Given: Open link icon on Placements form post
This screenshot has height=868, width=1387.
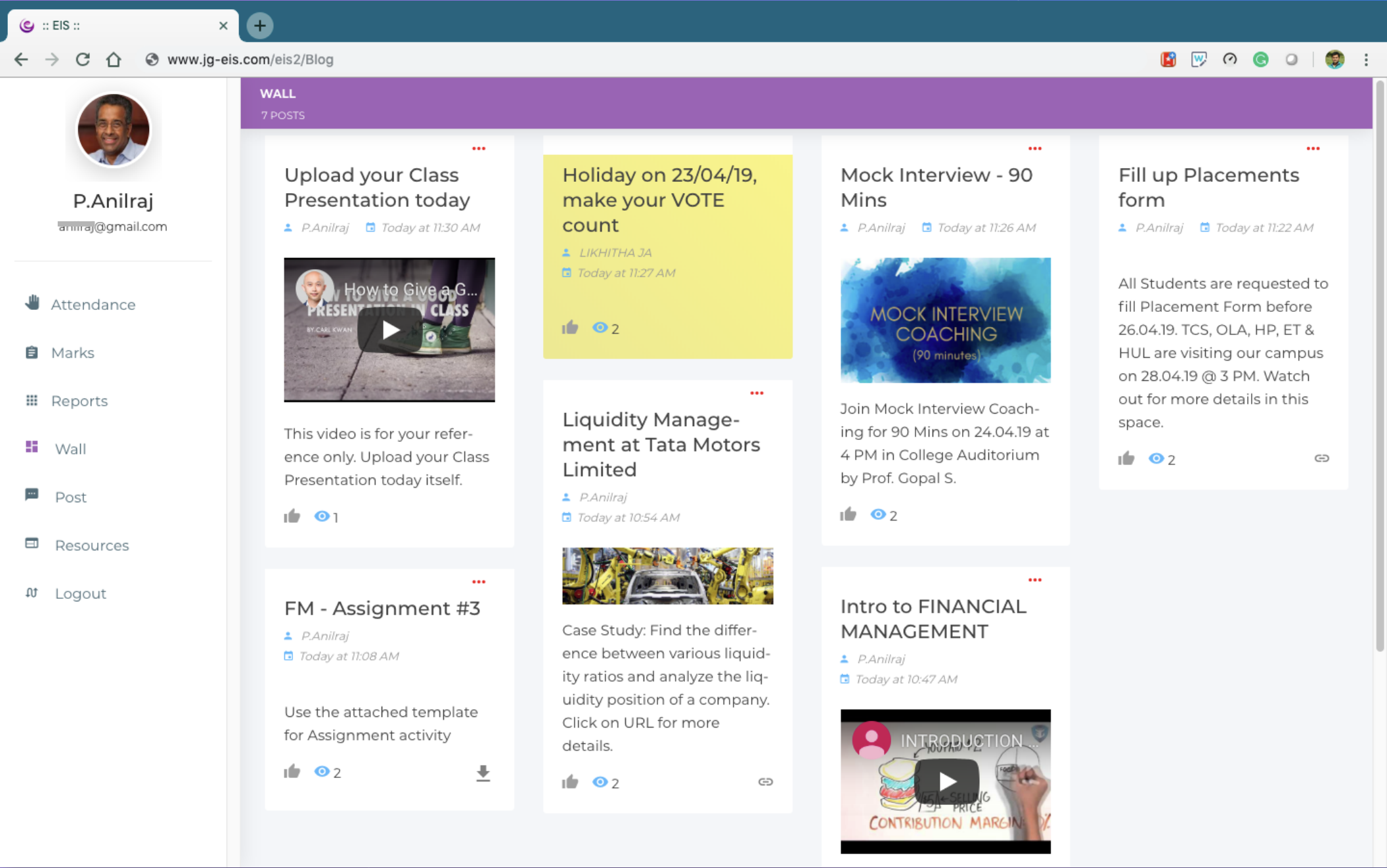Looking at the screenshot, I should (x=1321, y=458).
